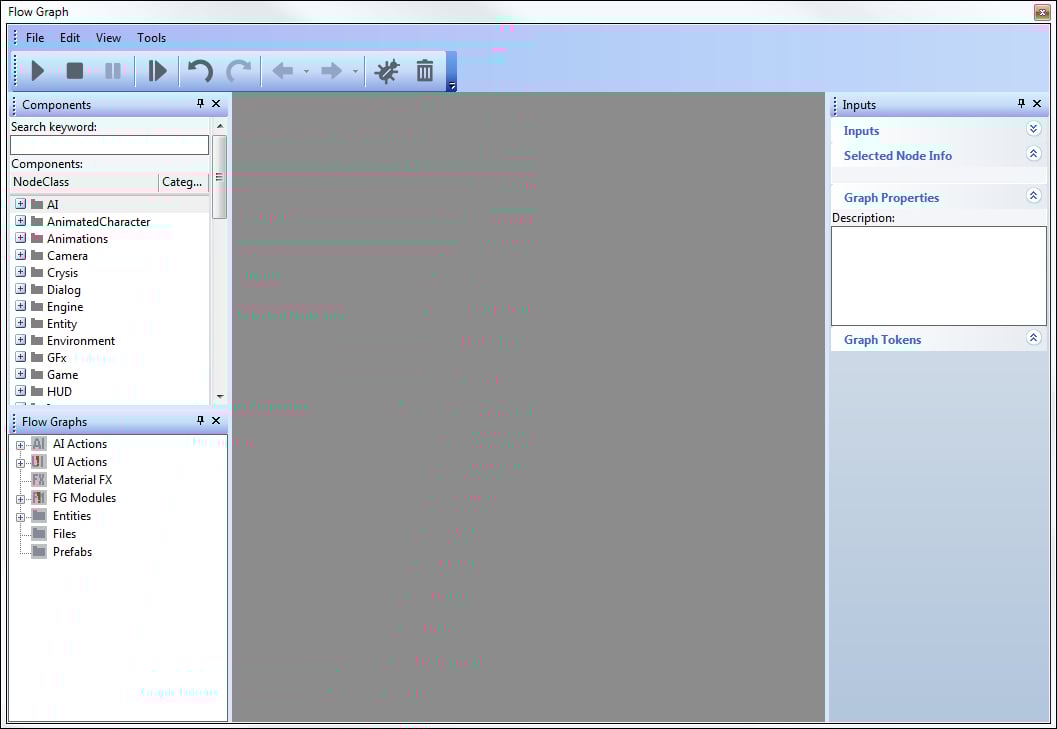Image resolution: width=1057 pixels, height=729 pixels.
Task: Click in the Search keyword field
Action: (109, 145)
